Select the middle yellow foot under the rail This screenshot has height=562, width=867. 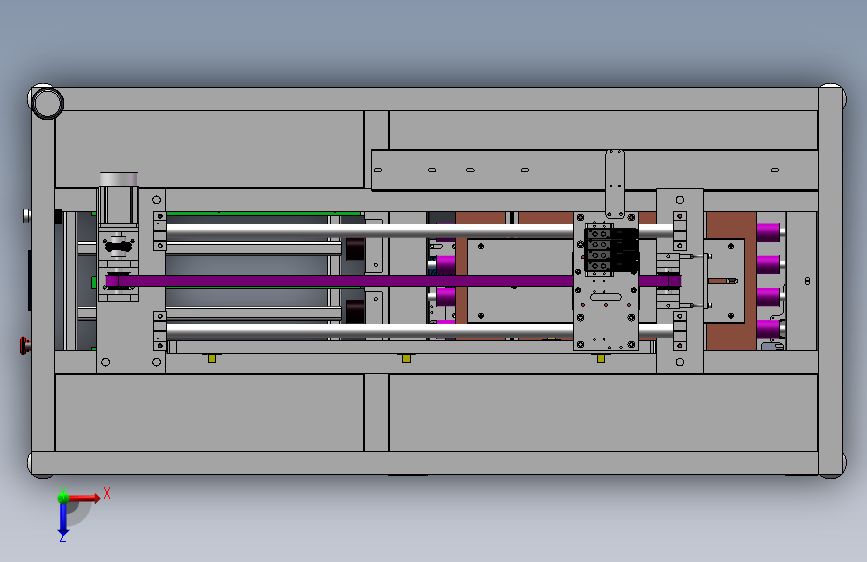[x=406, y=358]
